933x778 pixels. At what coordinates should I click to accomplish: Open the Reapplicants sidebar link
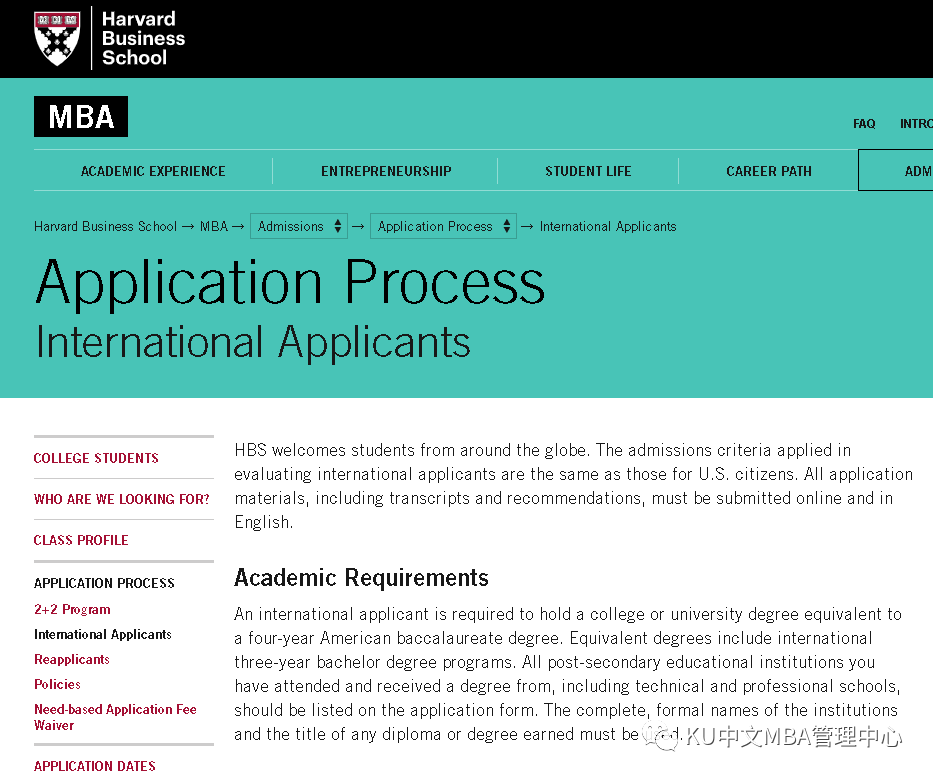pos(72,659)
